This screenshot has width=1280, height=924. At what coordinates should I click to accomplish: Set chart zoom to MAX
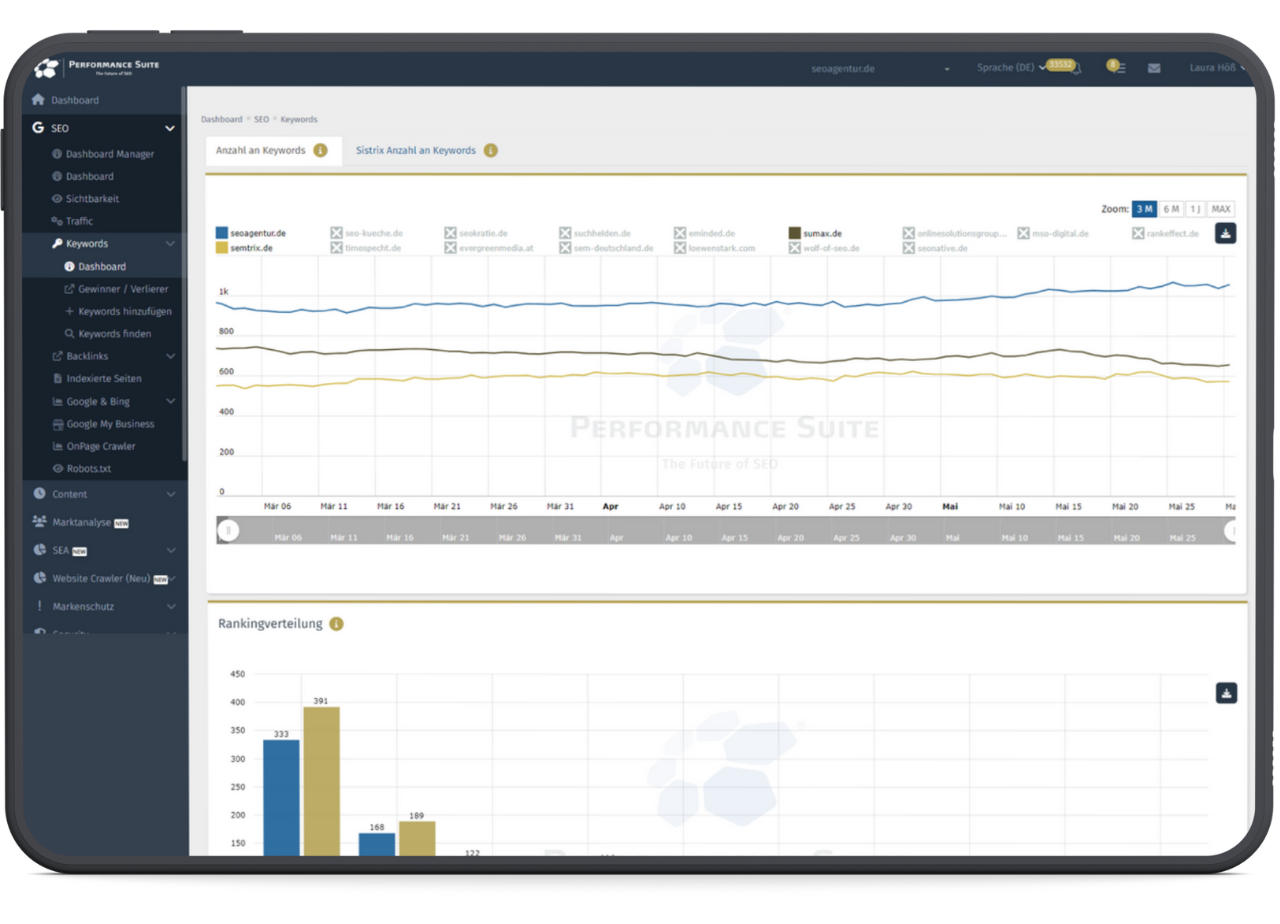[1221, 209]
